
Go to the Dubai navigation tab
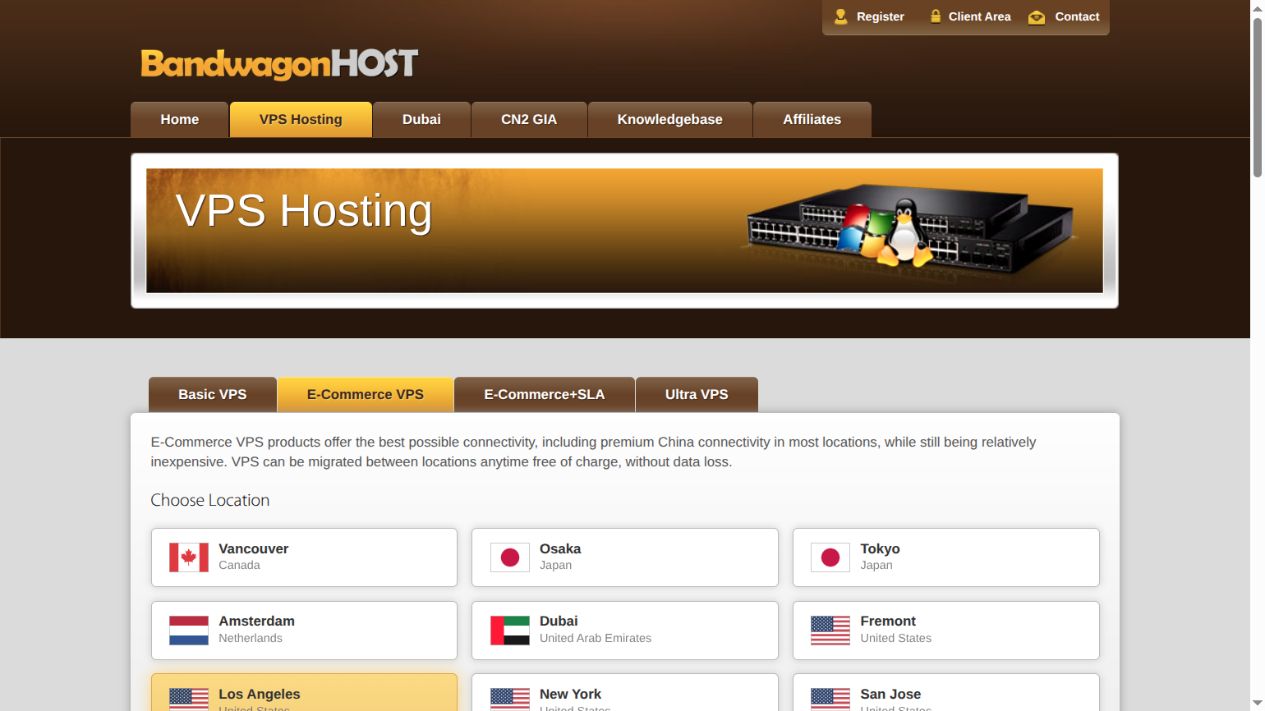(x=421, y=119)
